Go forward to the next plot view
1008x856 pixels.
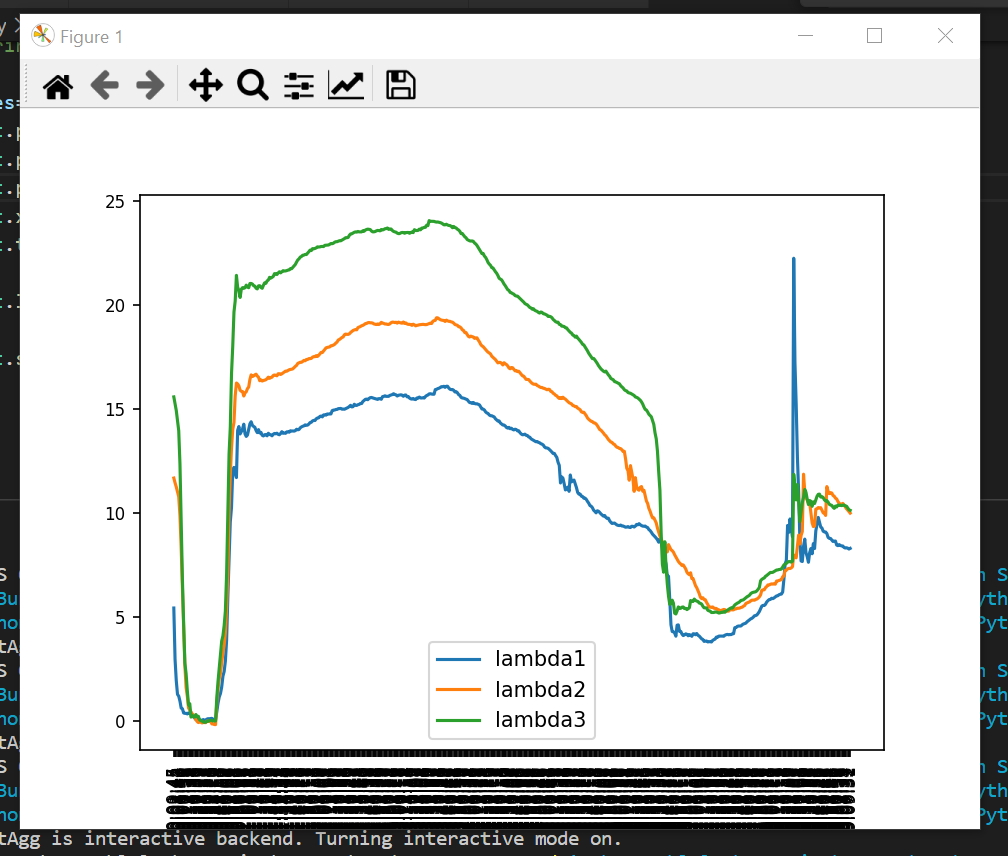point(150,86)
